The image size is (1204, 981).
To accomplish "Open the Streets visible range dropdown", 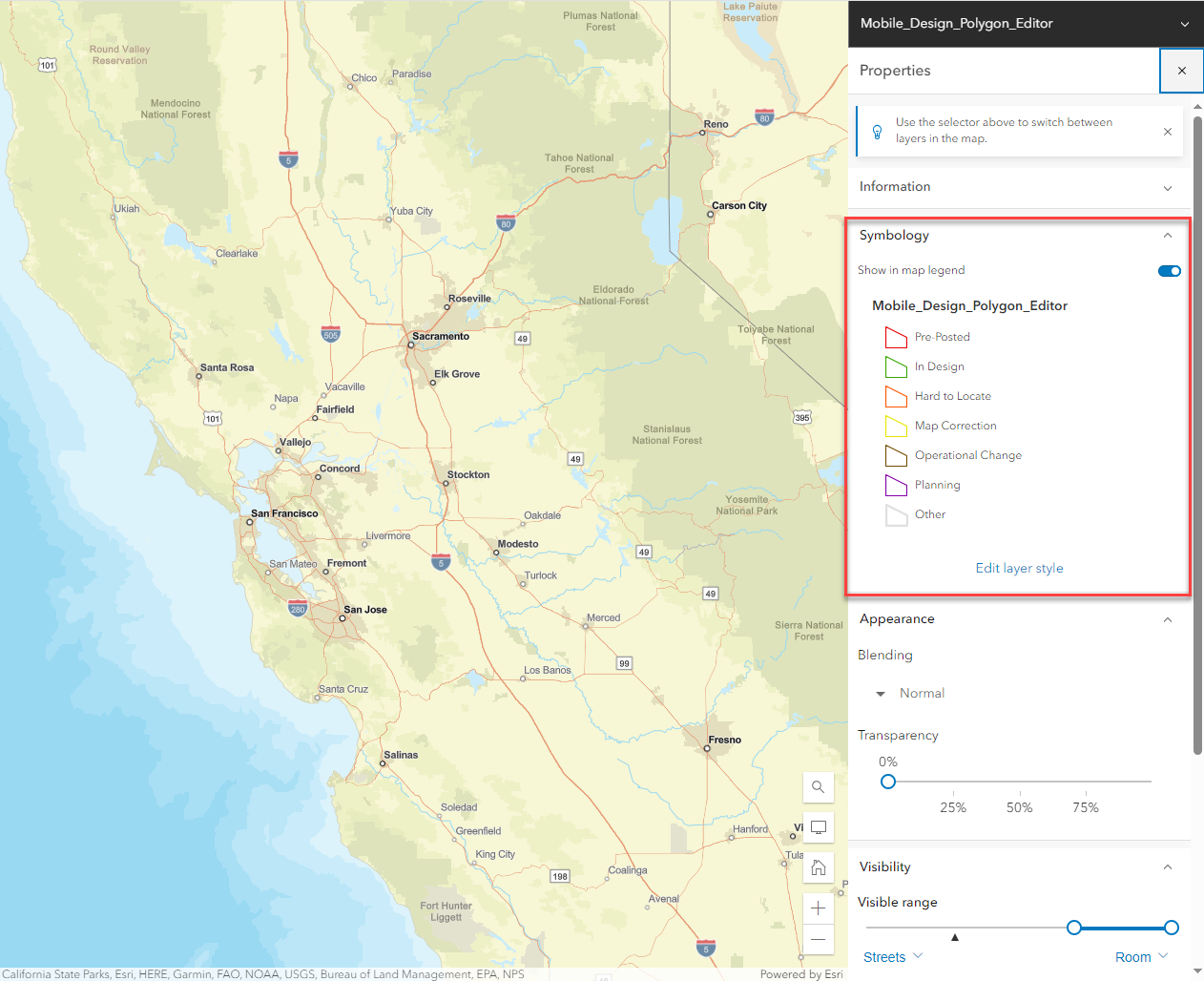I will 891,956.
